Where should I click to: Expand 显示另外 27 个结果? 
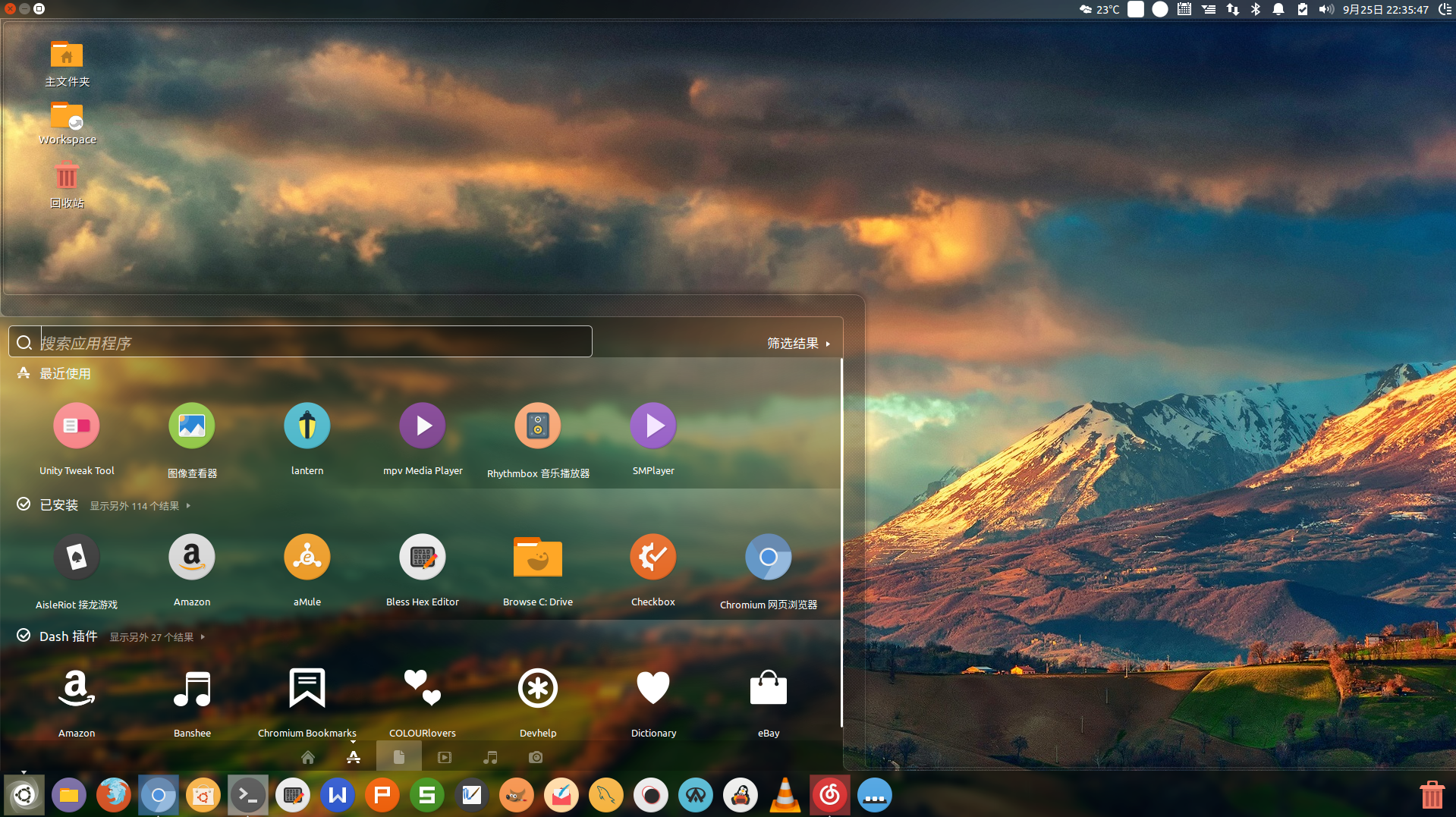(157, 637)
